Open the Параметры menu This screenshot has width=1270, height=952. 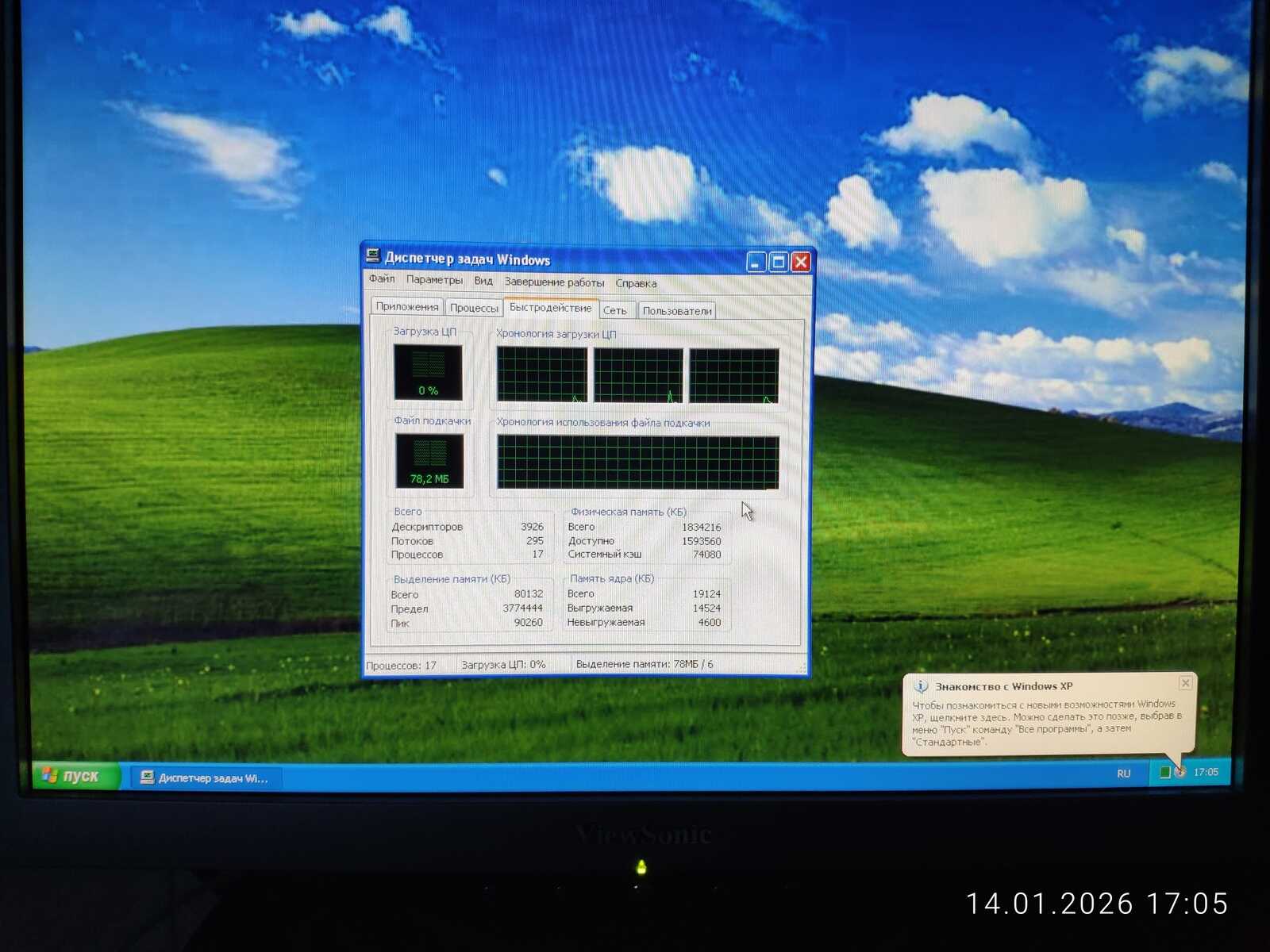tap(434, 279)
